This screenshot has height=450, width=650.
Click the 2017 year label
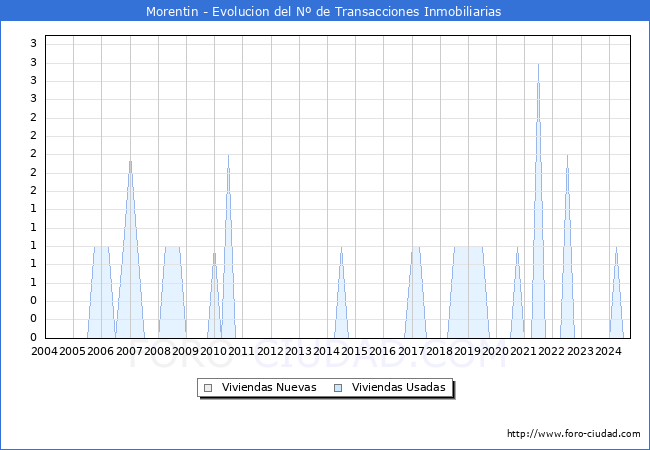point(411,351)
